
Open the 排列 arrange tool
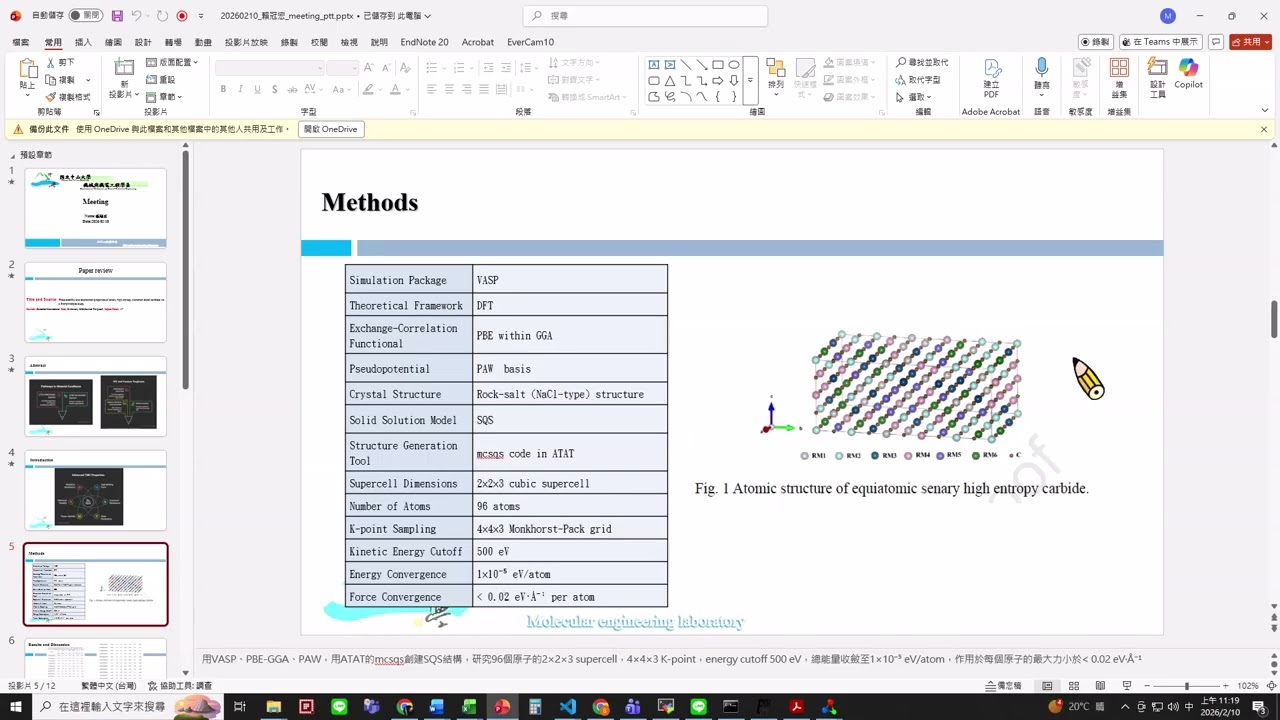[x=776, y=77]
